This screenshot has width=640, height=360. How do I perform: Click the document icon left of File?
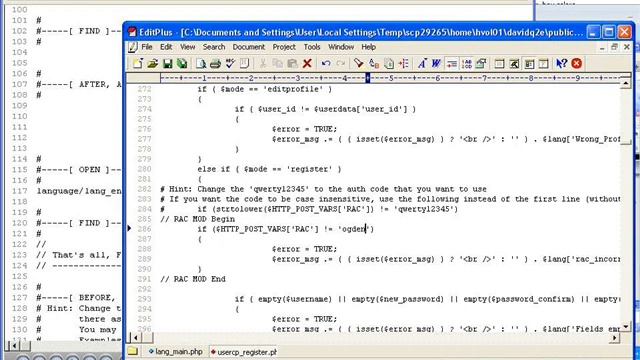(x=133, y=47)
